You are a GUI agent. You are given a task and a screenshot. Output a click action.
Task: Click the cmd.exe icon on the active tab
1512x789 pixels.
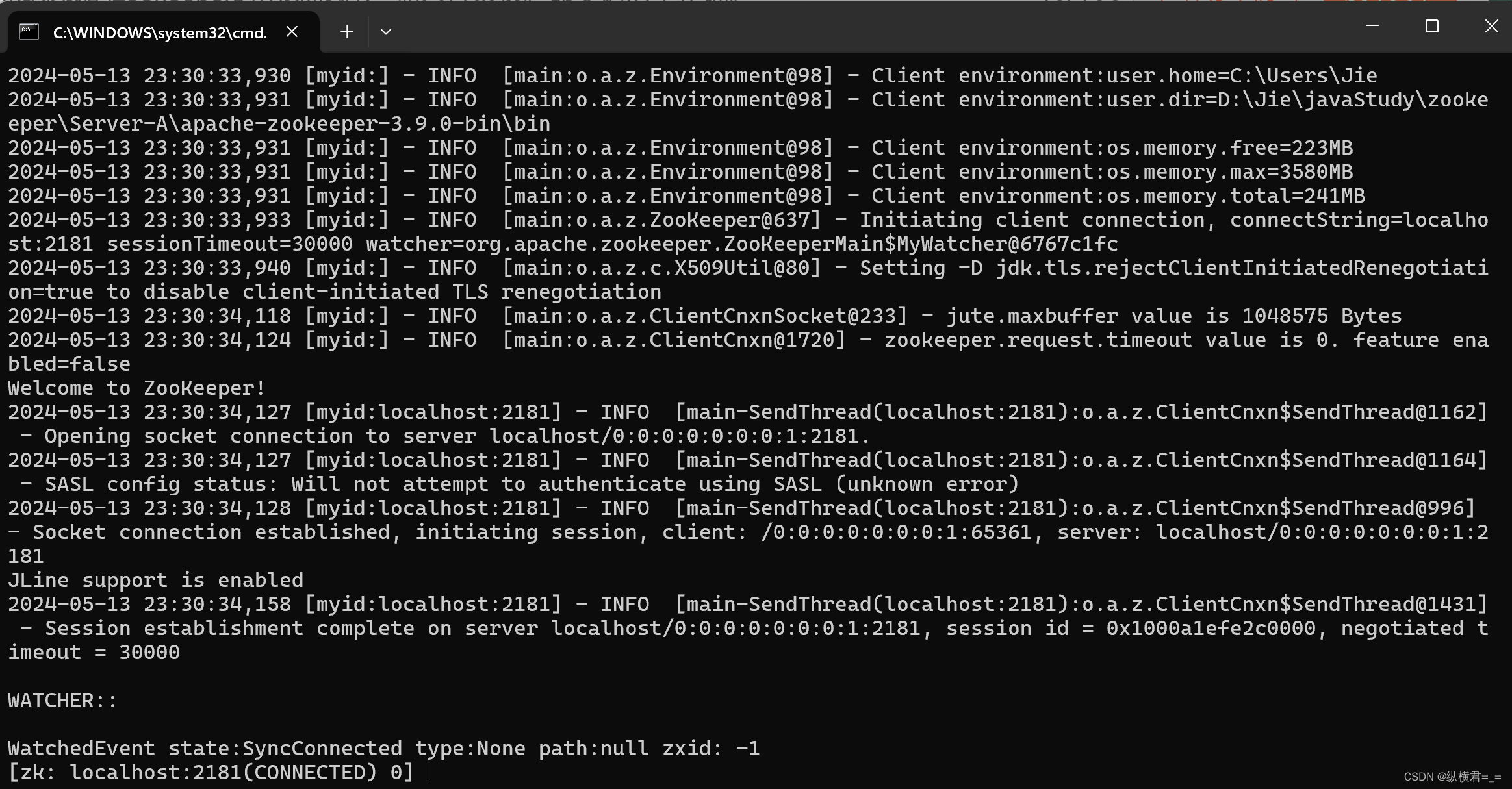point(29,31)
